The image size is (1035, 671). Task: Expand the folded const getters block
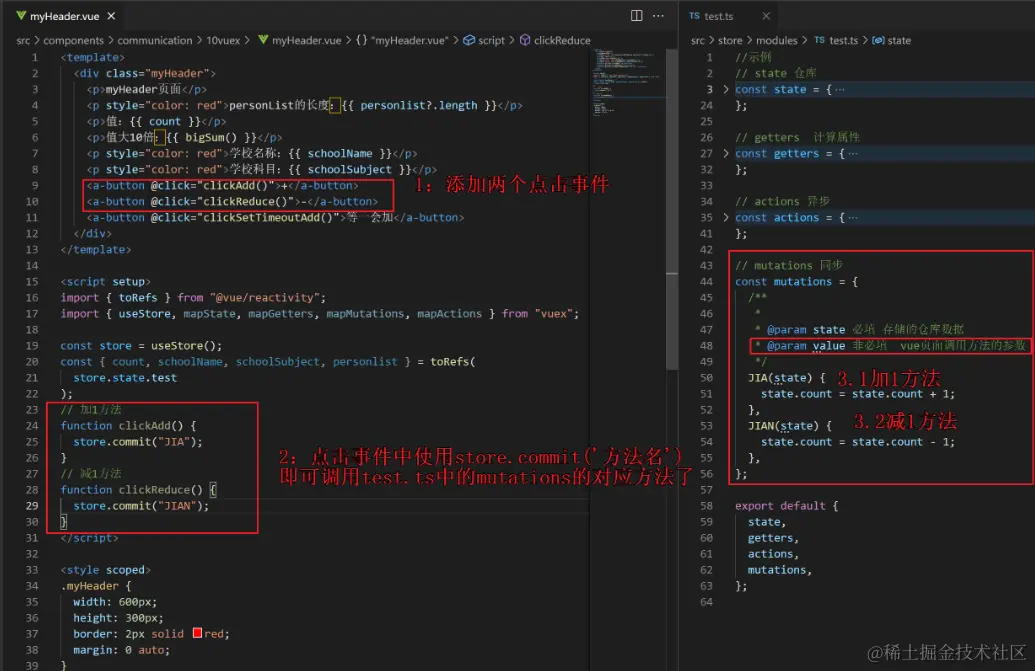point(726,153)
